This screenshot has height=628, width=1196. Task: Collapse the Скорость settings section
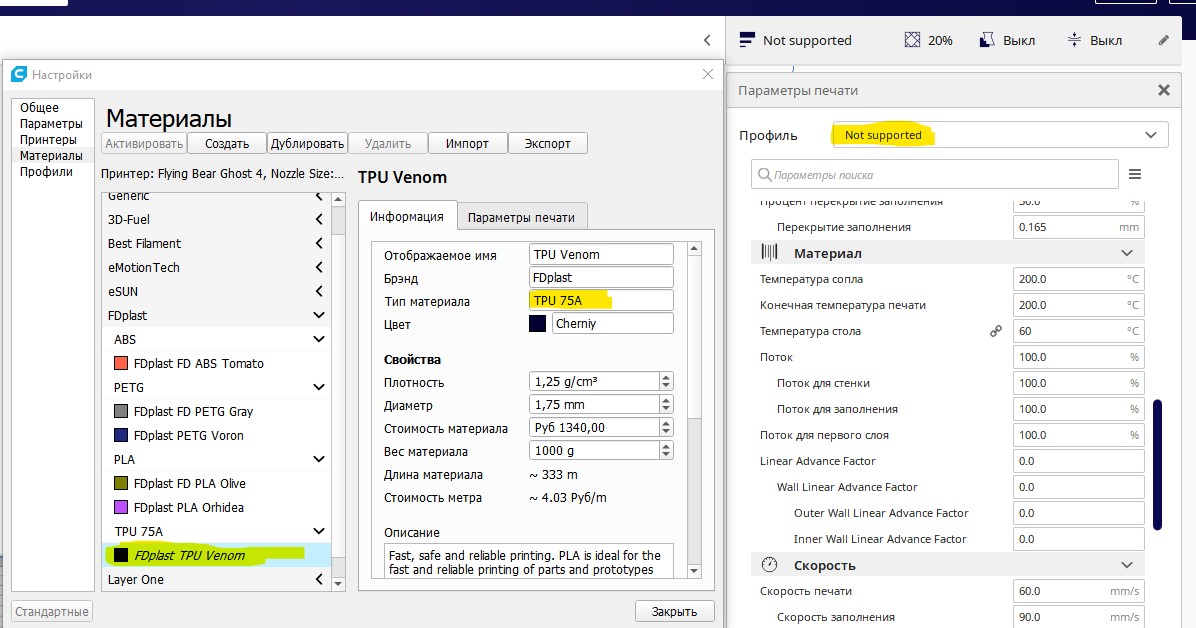(x=1127, y=565)
